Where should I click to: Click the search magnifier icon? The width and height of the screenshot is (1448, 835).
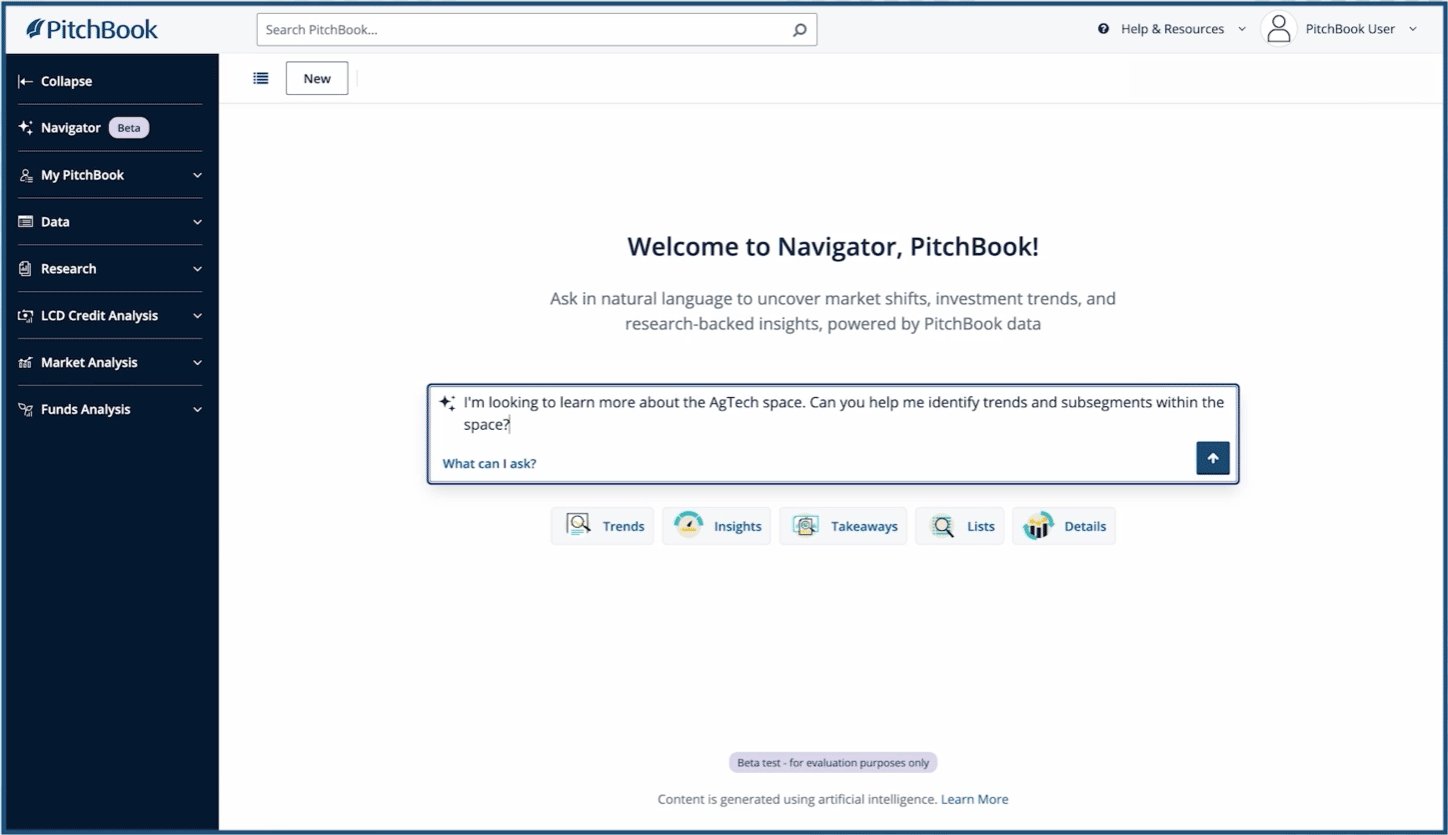[x=799, y=30]
